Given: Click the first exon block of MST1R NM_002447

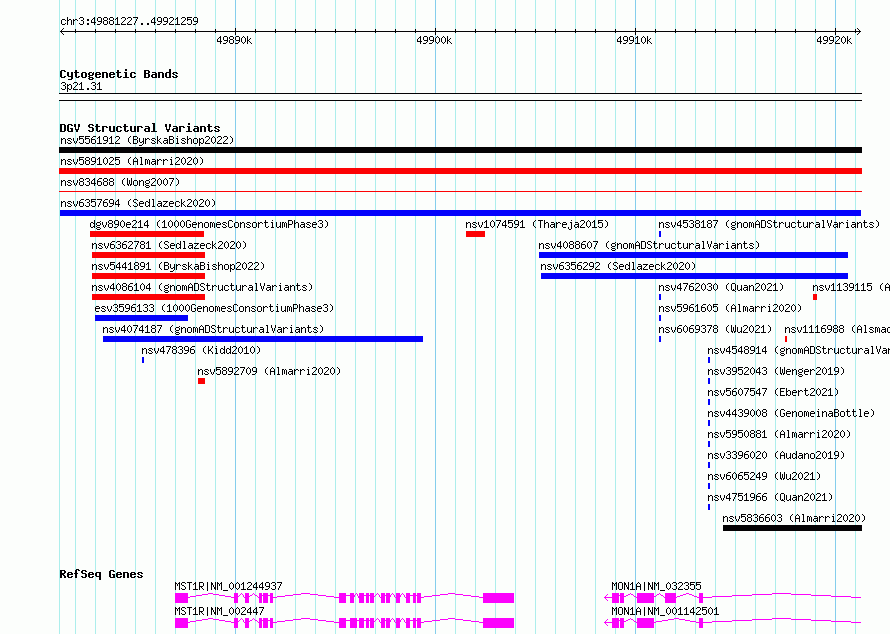Looking at the screenshot, I should coord(182,623).
